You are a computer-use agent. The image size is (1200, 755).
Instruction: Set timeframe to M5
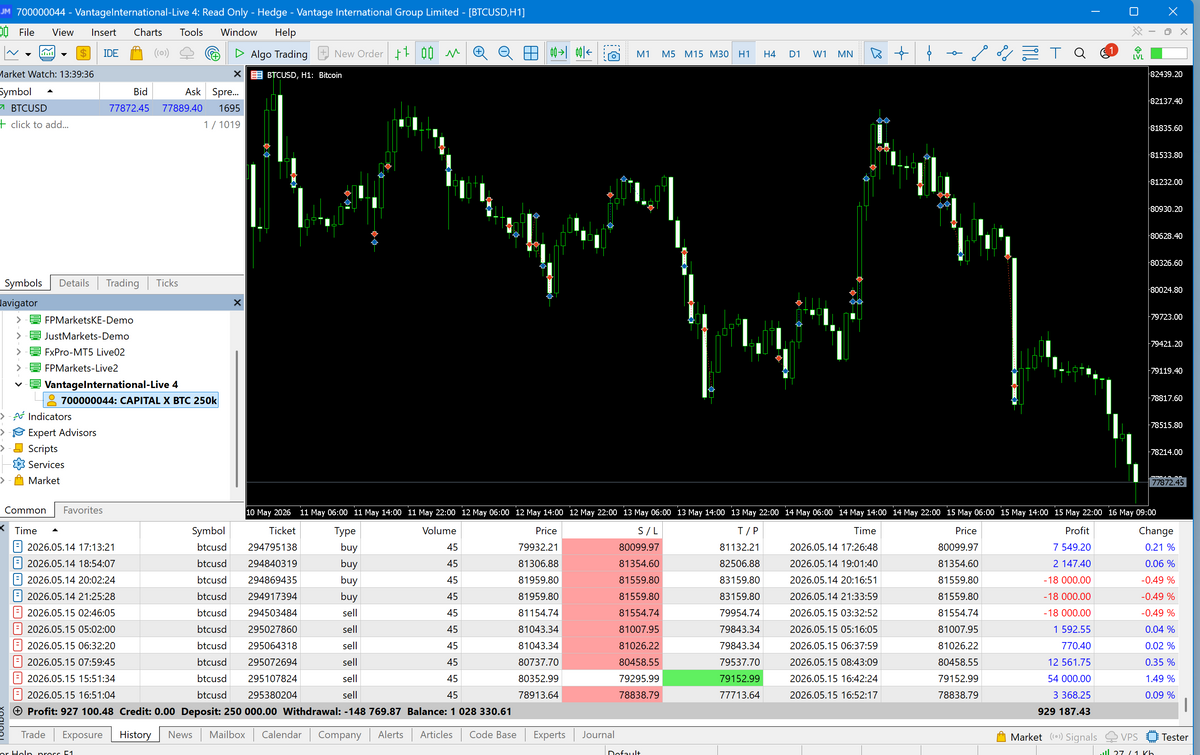coord(668,54)
